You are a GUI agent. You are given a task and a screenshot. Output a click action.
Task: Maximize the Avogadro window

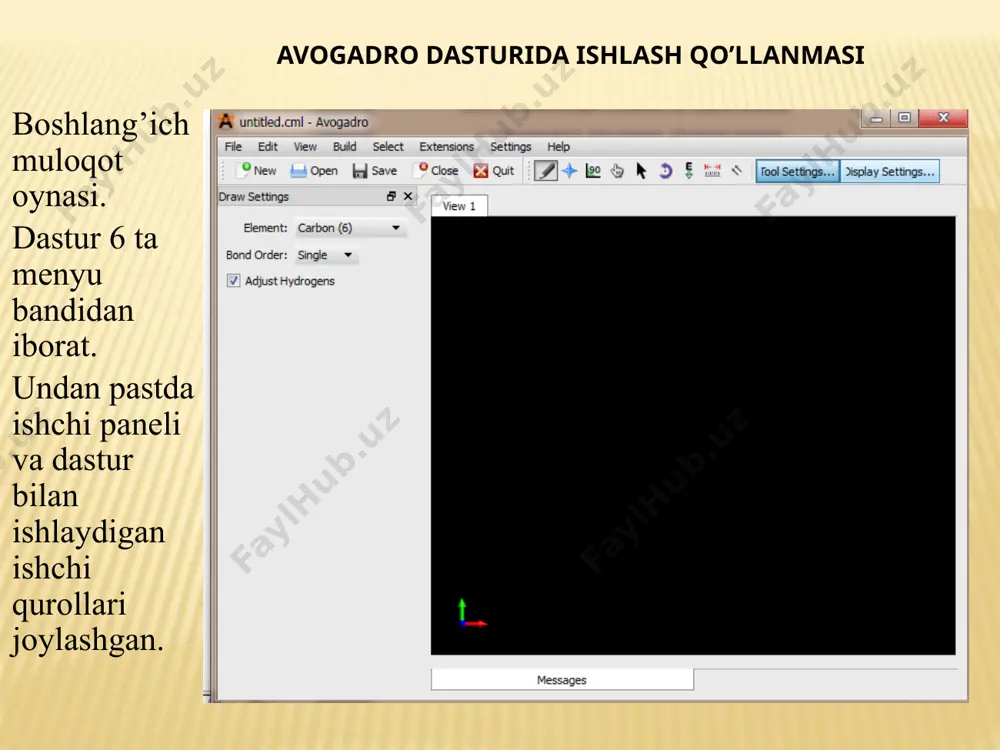pos(904,118)
